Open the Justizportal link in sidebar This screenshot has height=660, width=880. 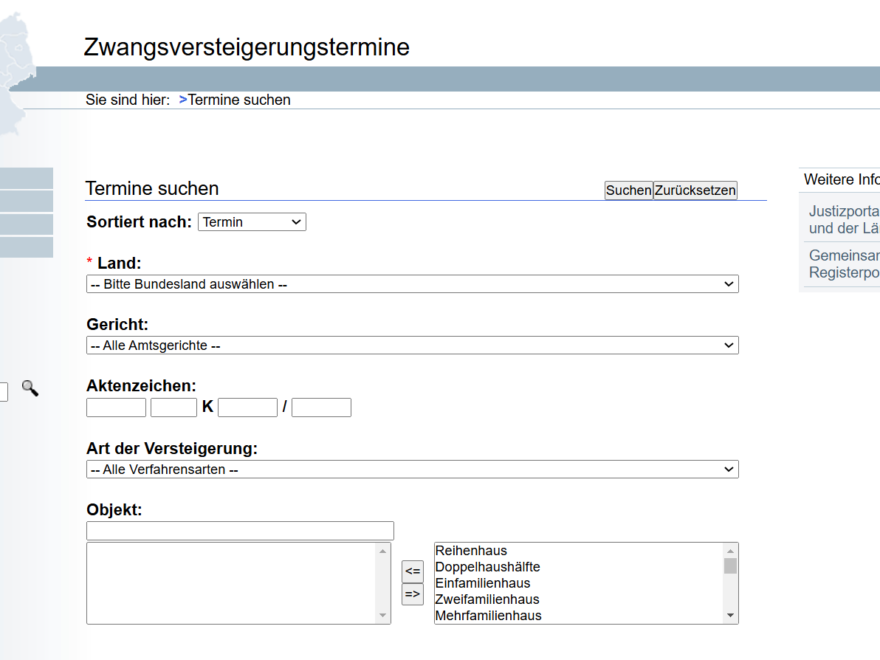point(843,211)
